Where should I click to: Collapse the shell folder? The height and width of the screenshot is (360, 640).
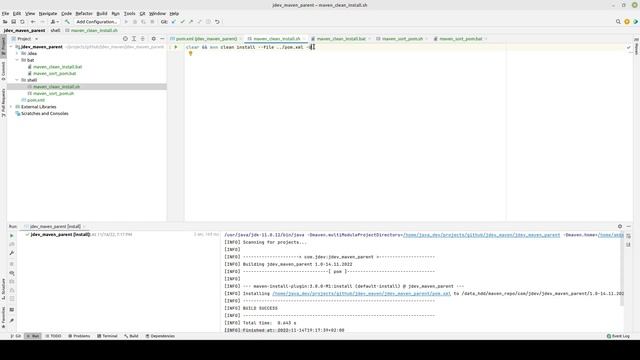tap(17, 80)
